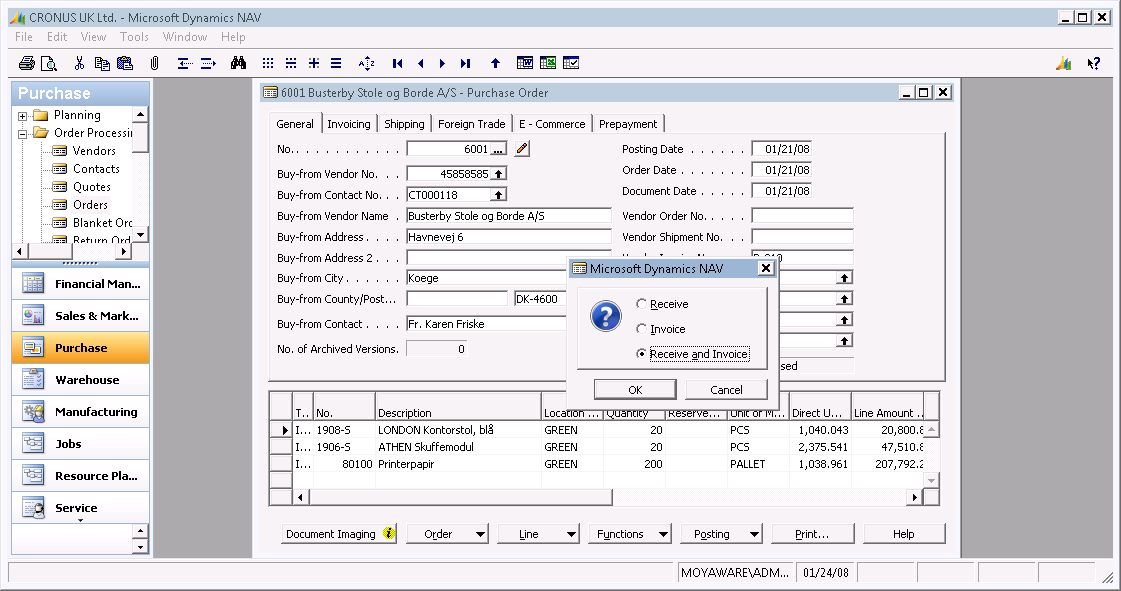
Task: Open the Functions button dropdown
Action: point(630,534)
